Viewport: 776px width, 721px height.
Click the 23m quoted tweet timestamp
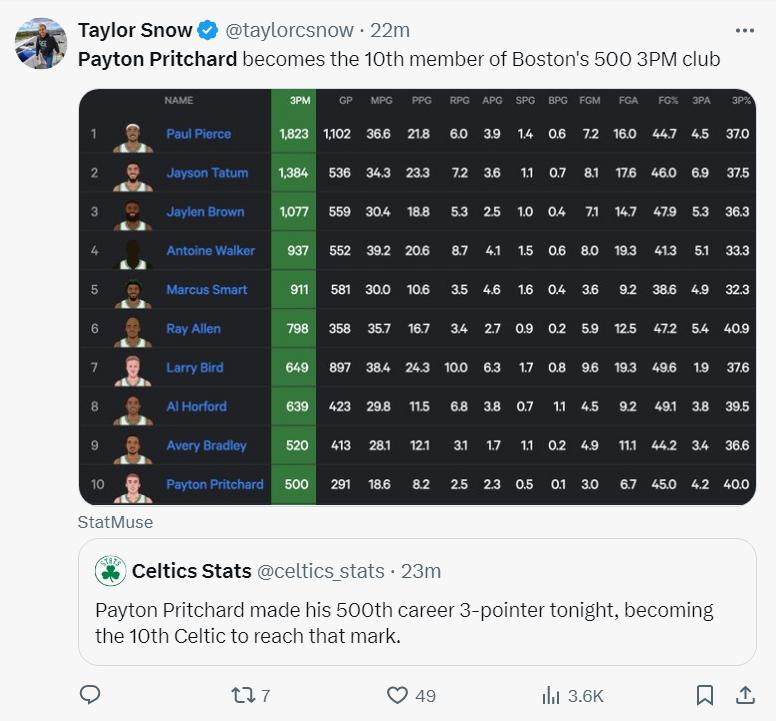tap(421, 571)
